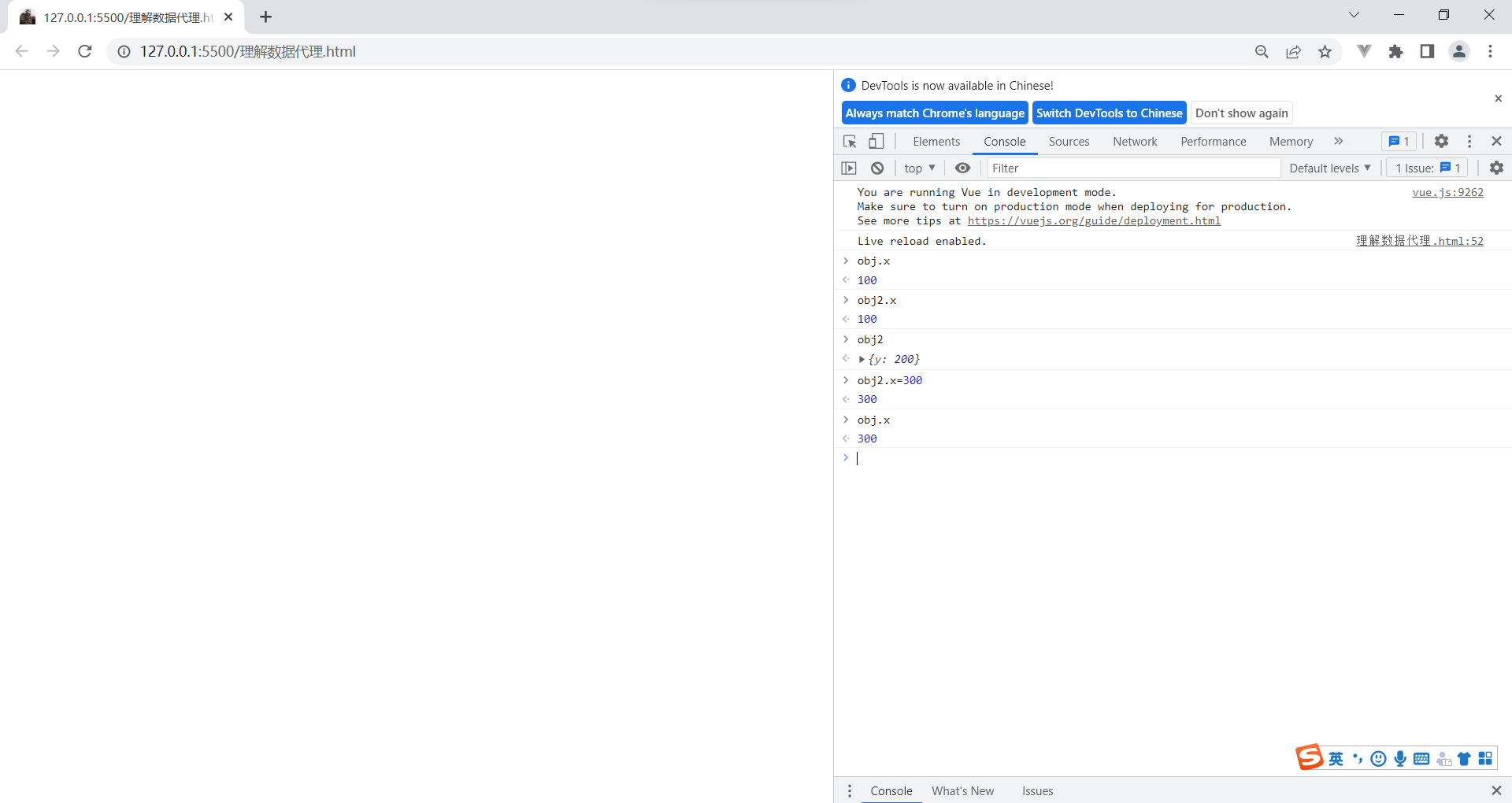Switch to the Sources tab
The width and height of the screenshot is (1512, 803).
pyautogui.click(x=1069, y=142)
